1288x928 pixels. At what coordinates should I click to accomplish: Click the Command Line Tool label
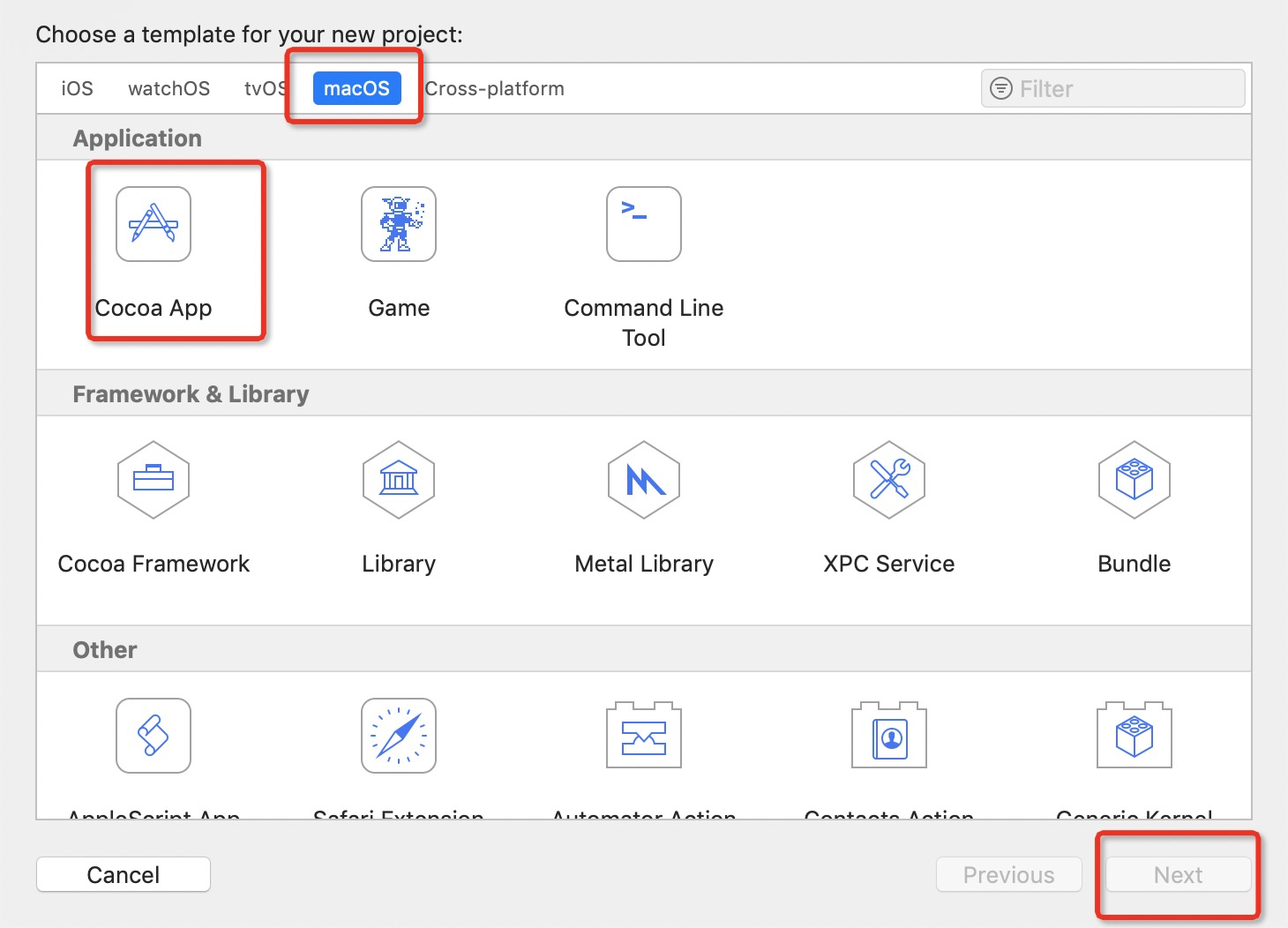point(644,322)
